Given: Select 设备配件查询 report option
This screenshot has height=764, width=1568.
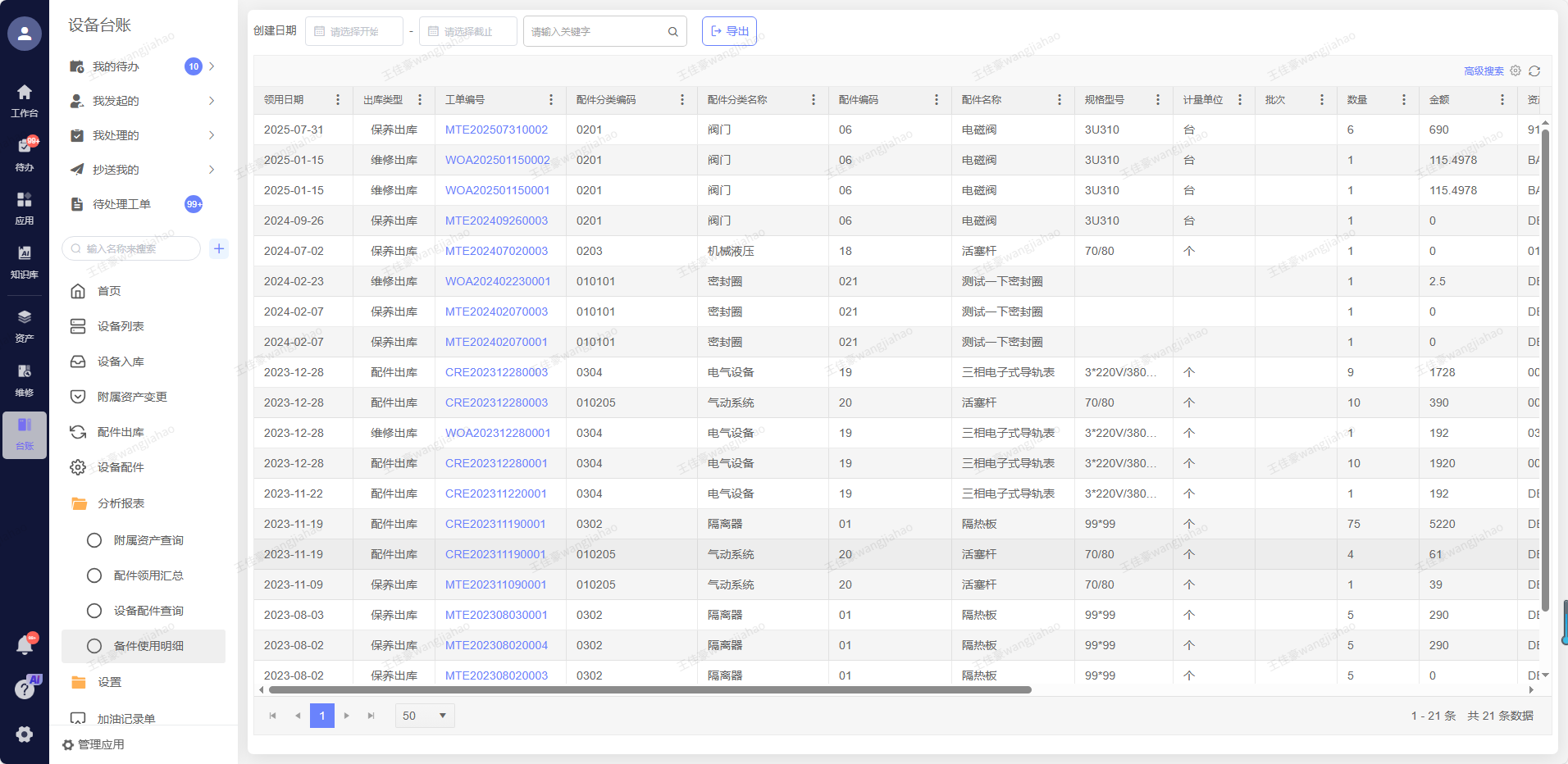Looking at the screenshot, I should pos(148,611).
